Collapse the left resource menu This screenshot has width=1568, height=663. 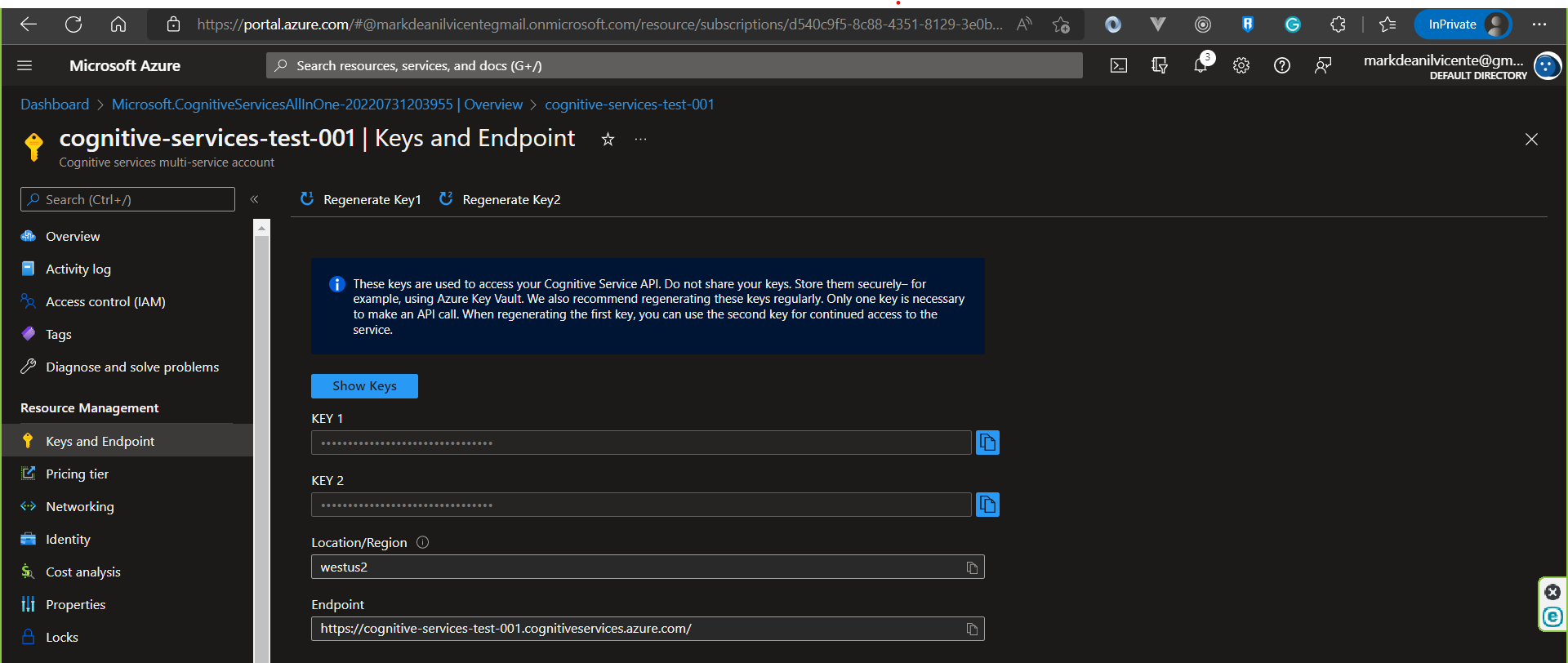click(254, 199)
